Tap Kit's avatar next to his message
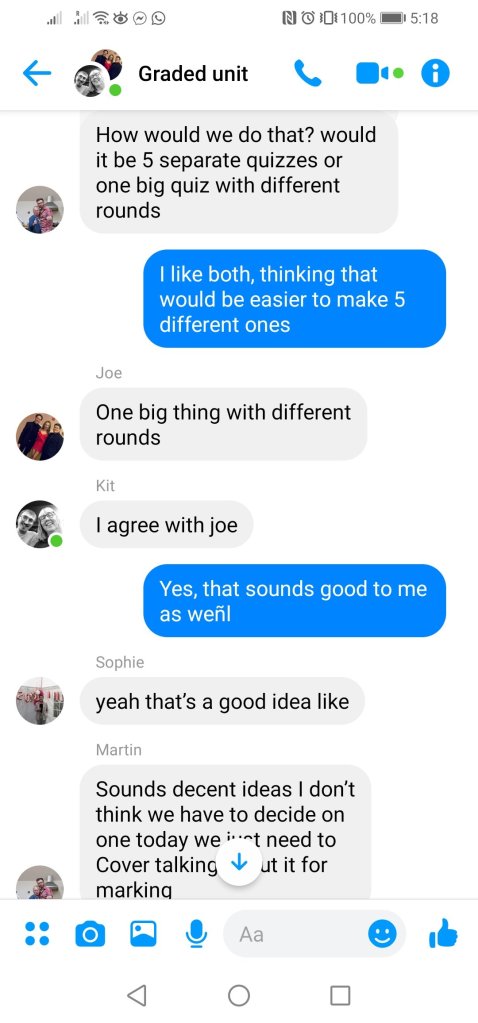This screenshot has width=478, height=1023. pyautogui.click(x=40, y=524)
